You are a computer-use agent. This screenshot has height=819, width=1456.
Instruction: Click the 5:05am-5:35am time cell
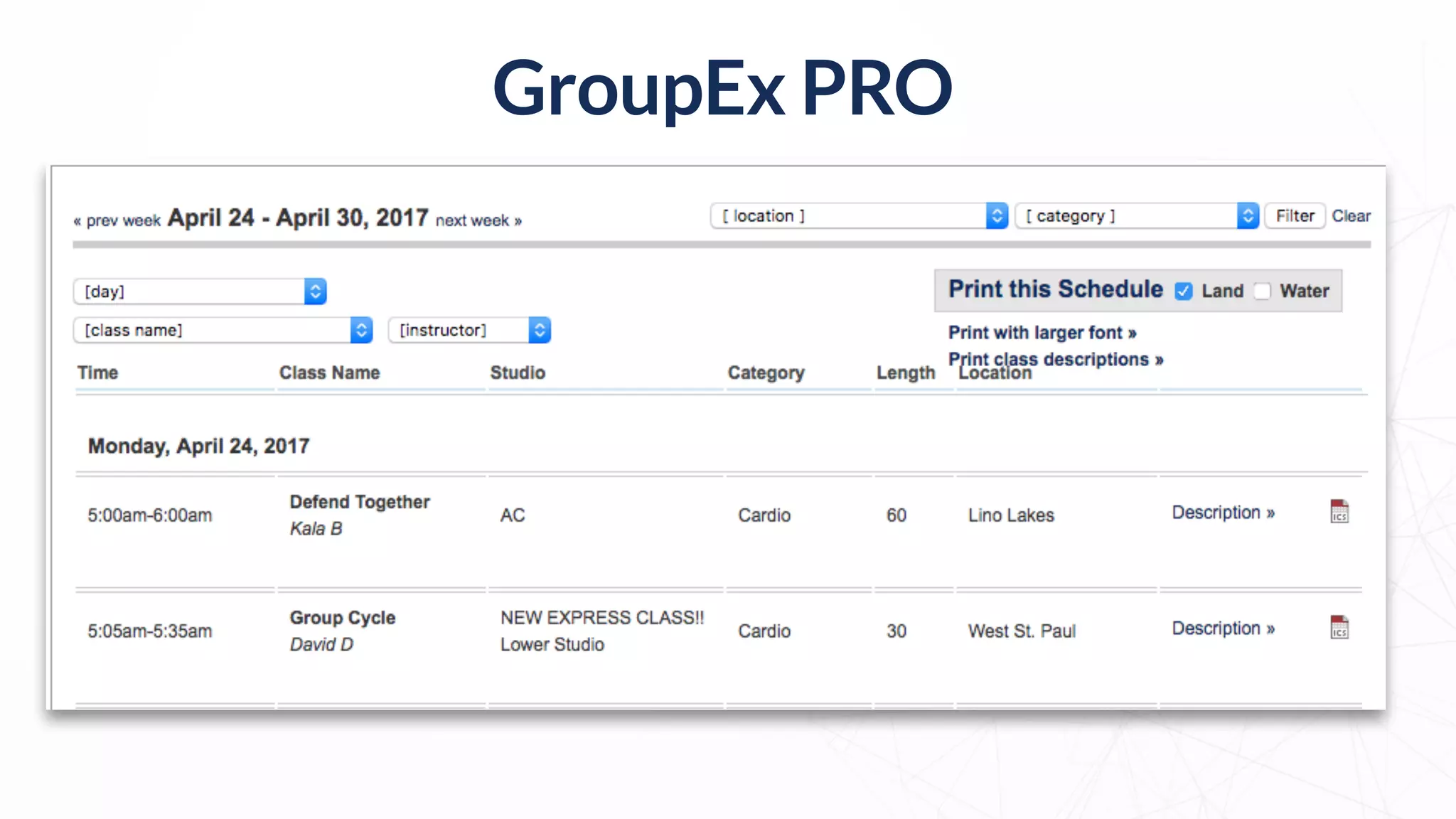pyautogui.click(x=150, y=631)
